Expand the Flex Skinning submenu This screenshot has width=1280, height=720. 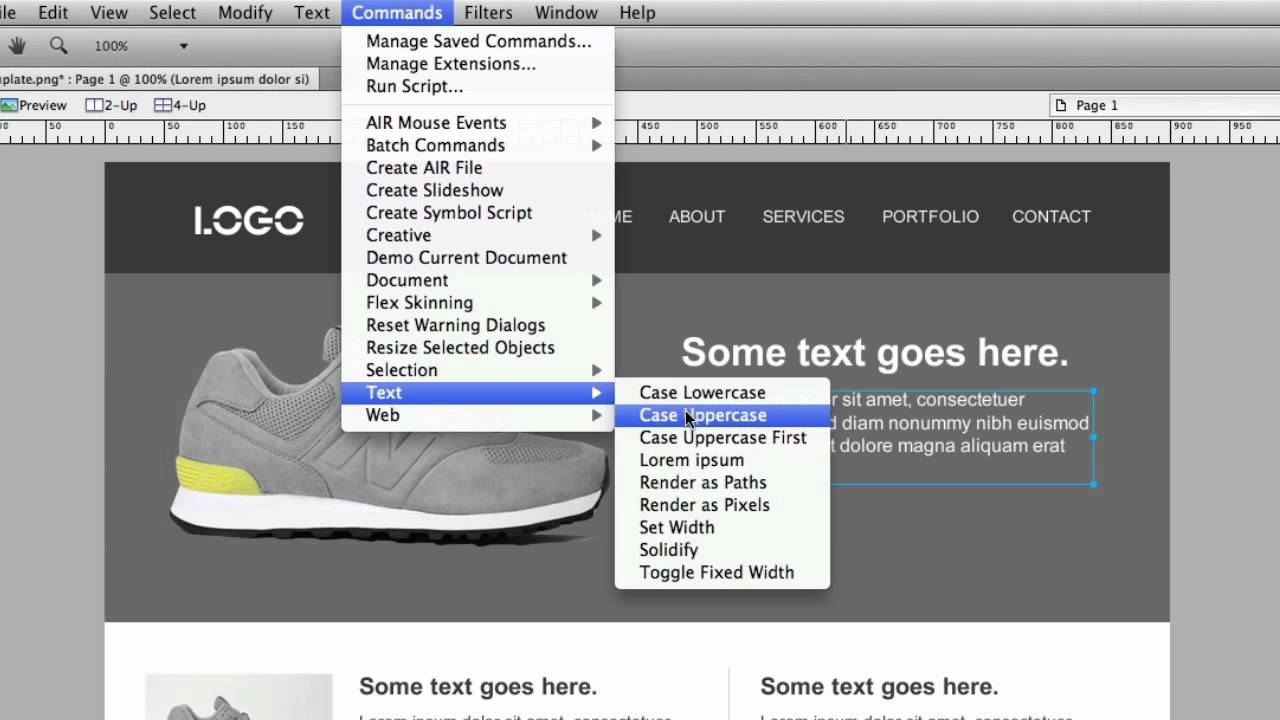478,303
